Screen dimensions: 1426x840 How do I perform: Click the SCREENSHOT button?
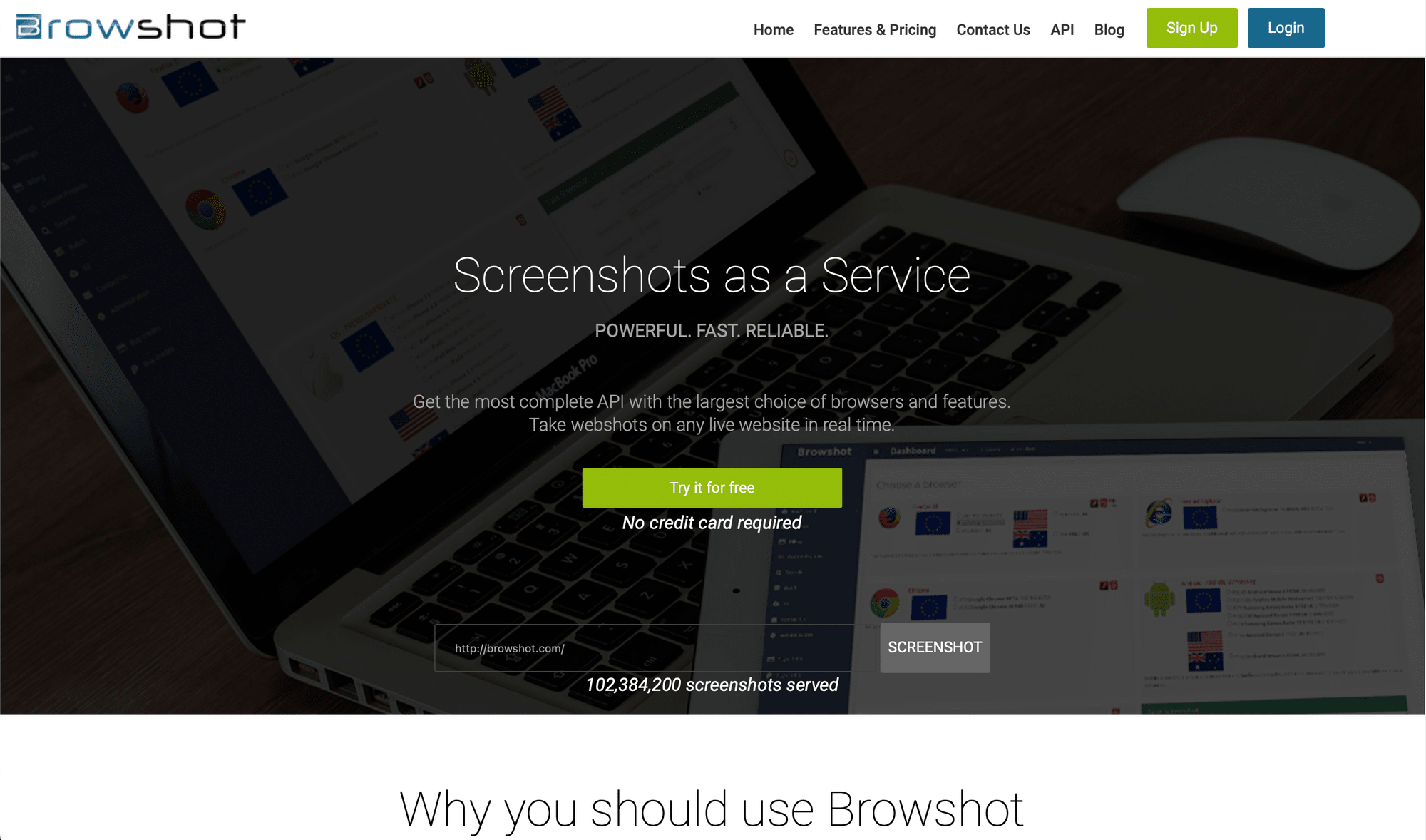pos(935,647)
